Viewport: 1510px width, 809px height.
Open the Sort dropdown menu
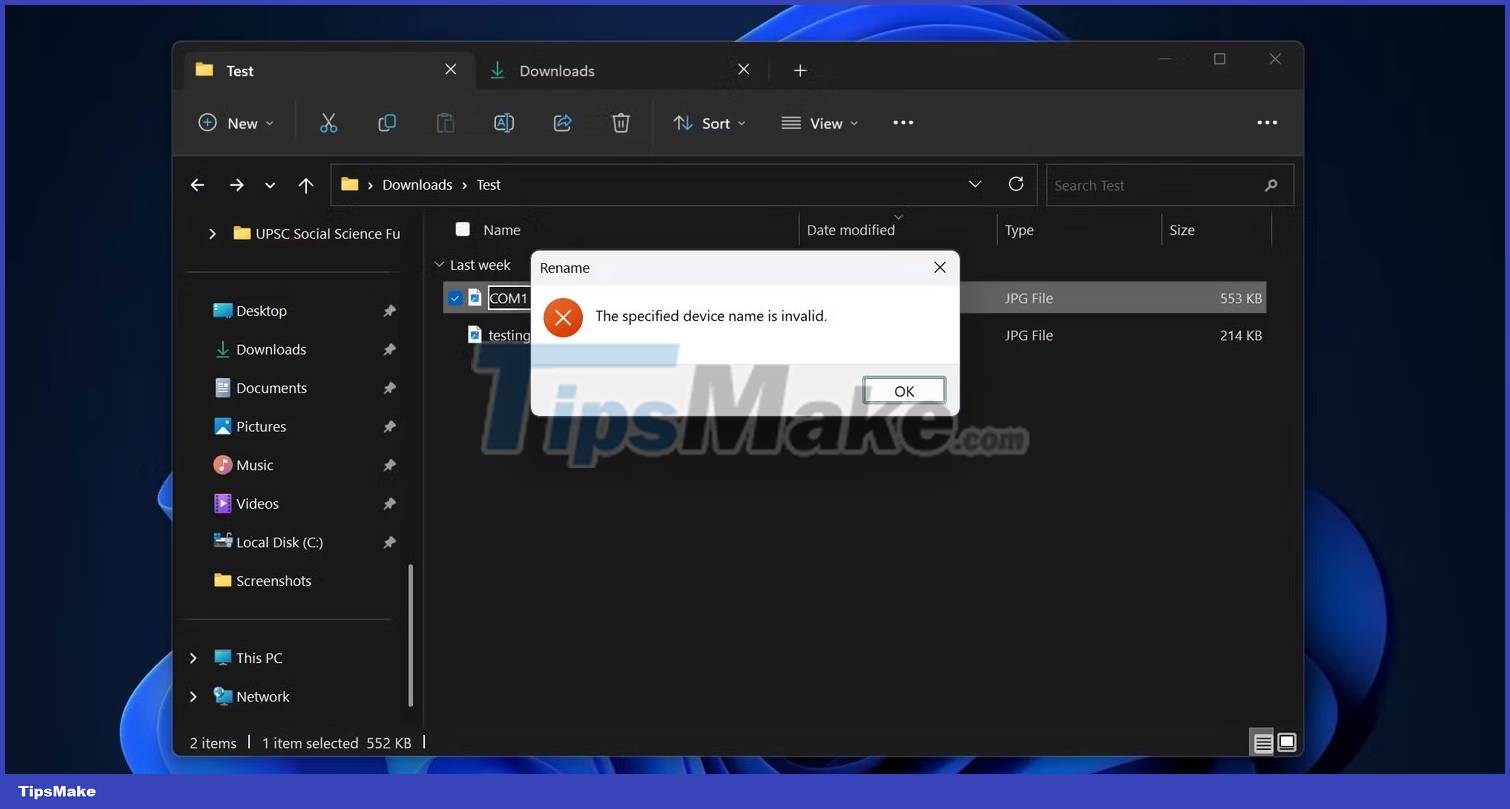click(710, 122)
